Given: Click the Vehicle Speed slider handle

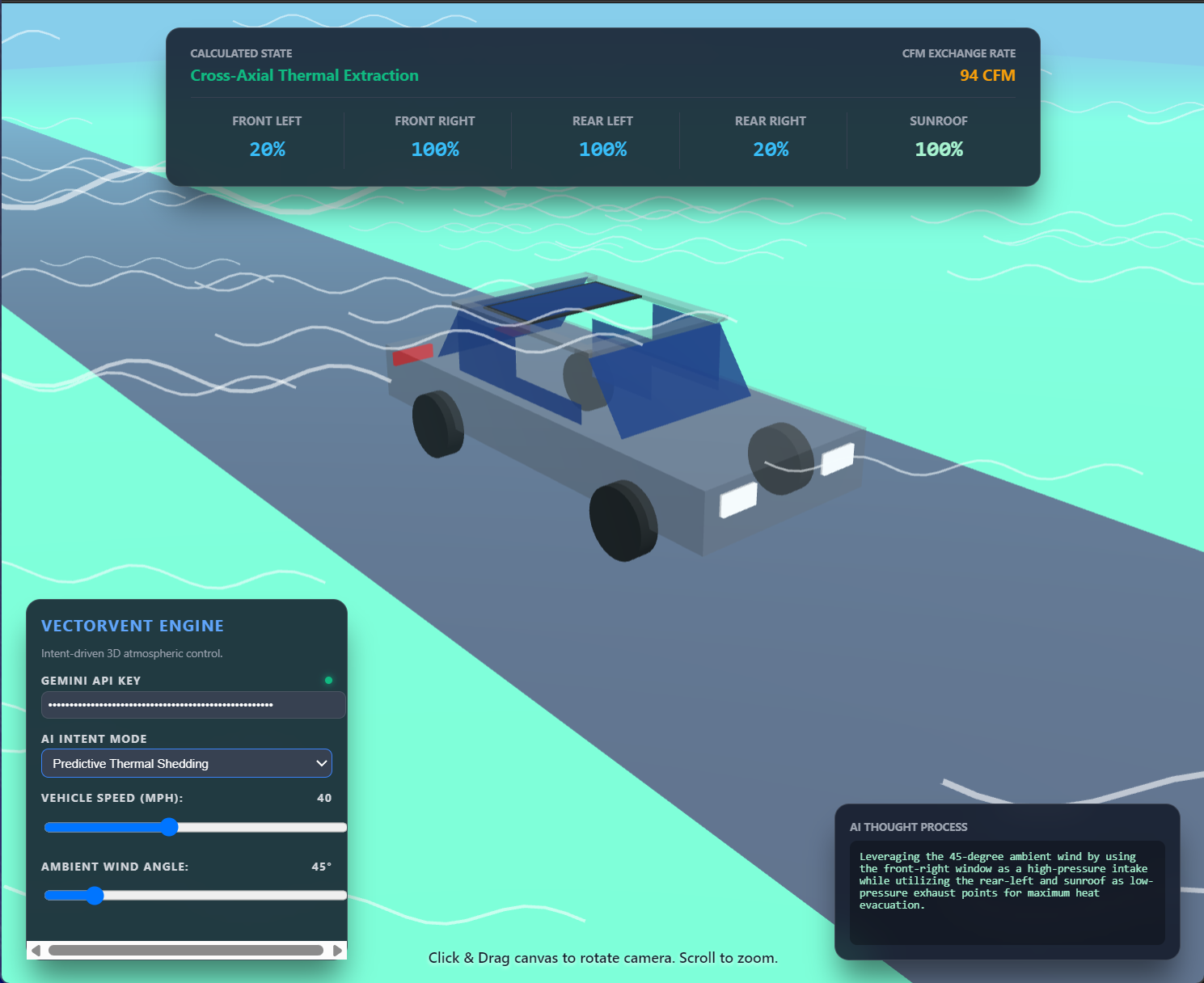Looking at the screenshot, I should pyautogui.click(x=169, y=827).
